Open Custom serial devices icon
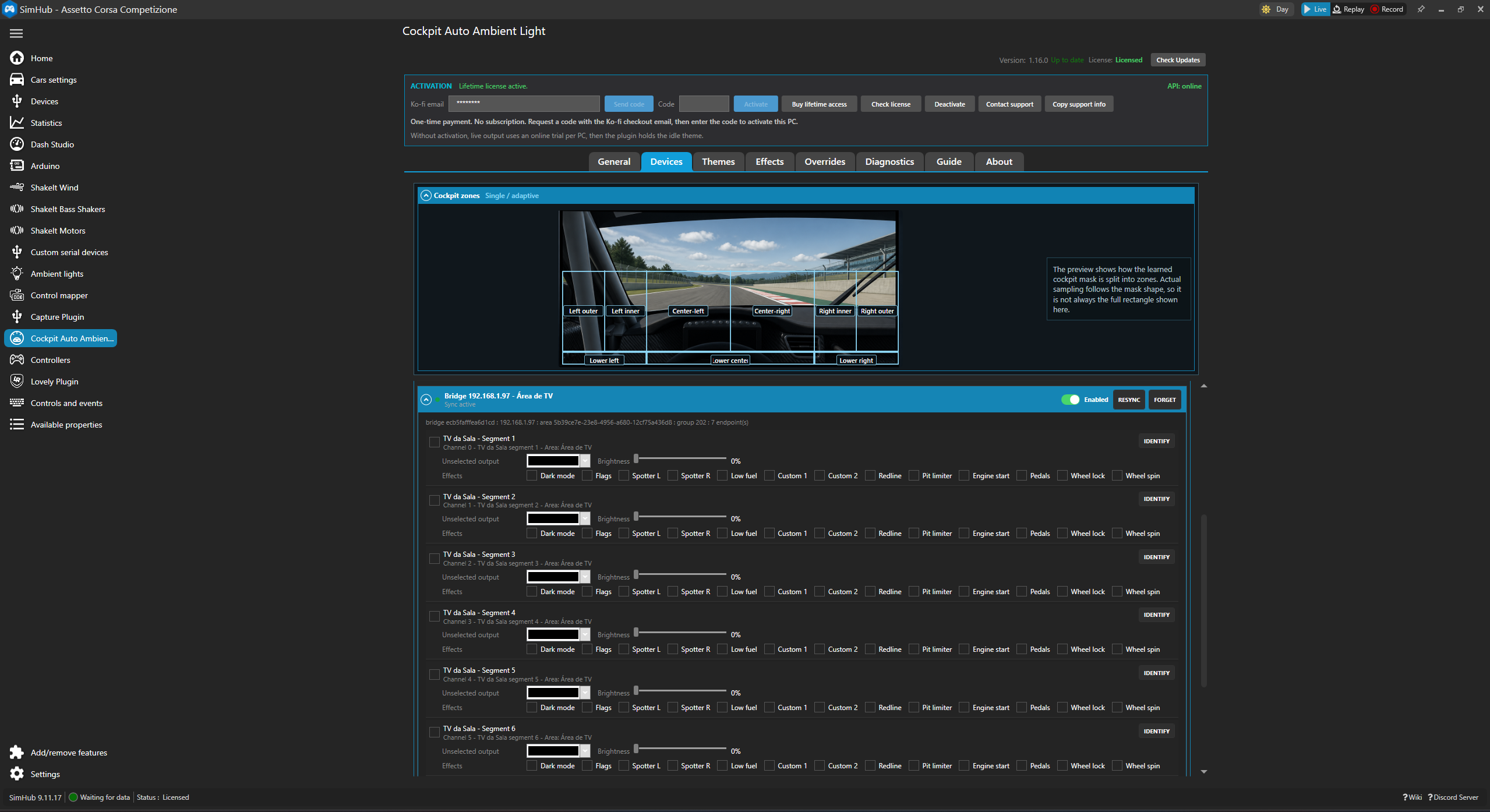Screen dimensions: 1490x812 coord(17,252)
